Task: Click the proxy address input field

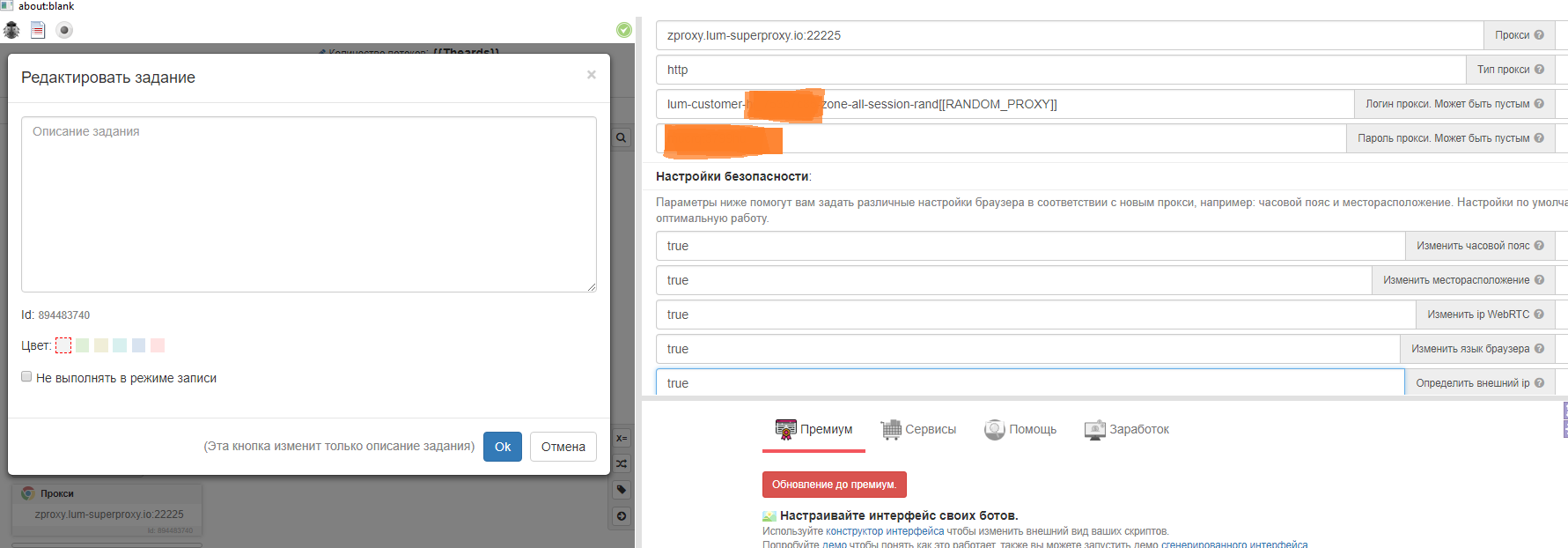Action: (1070, 35)
